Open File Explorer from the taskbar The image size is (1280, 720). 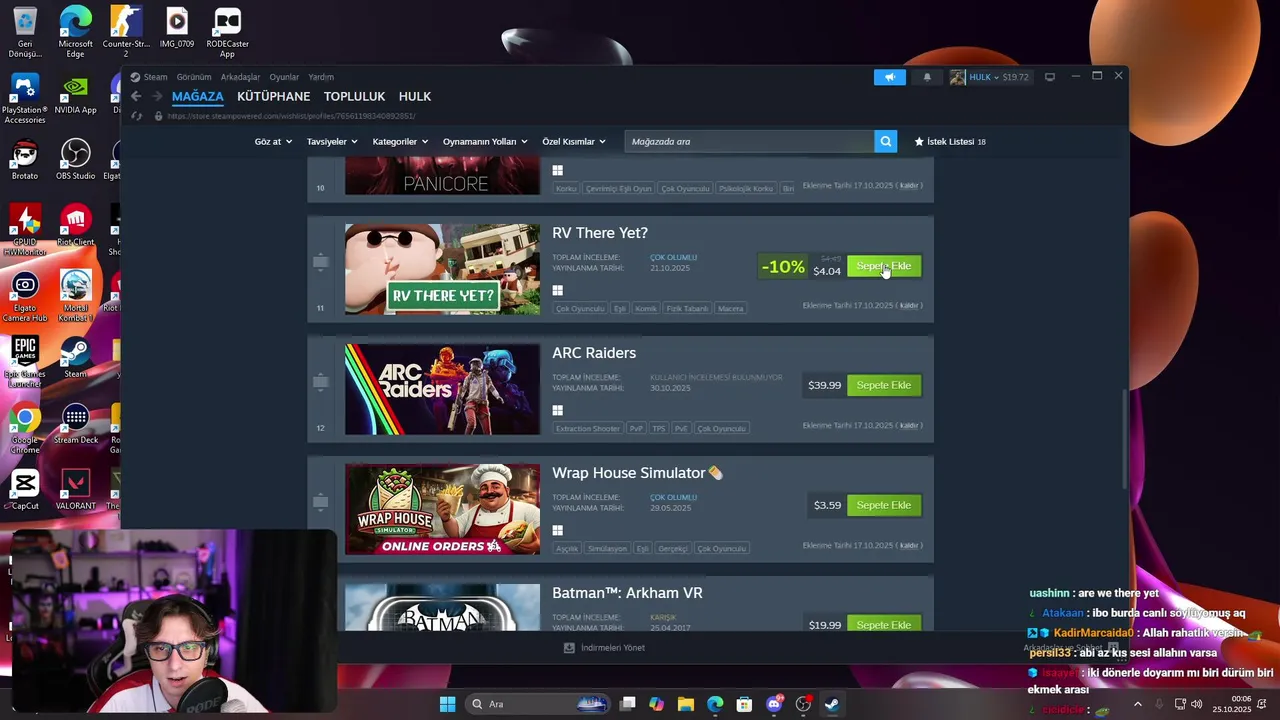click(686, 704)
